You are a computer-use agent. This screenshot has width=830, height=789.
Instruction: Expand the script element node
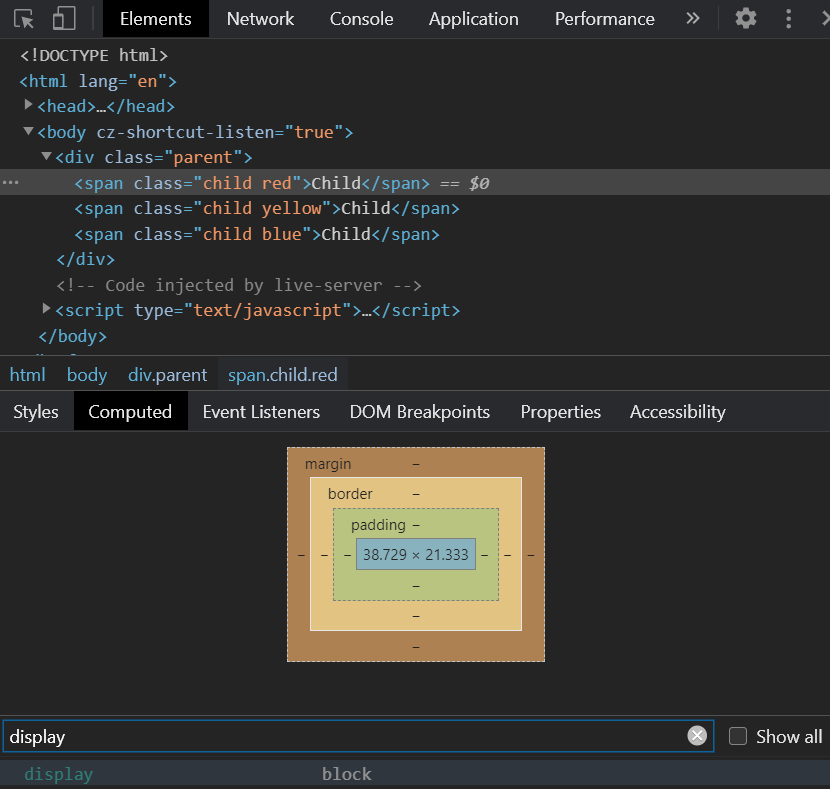coord(46,309)
